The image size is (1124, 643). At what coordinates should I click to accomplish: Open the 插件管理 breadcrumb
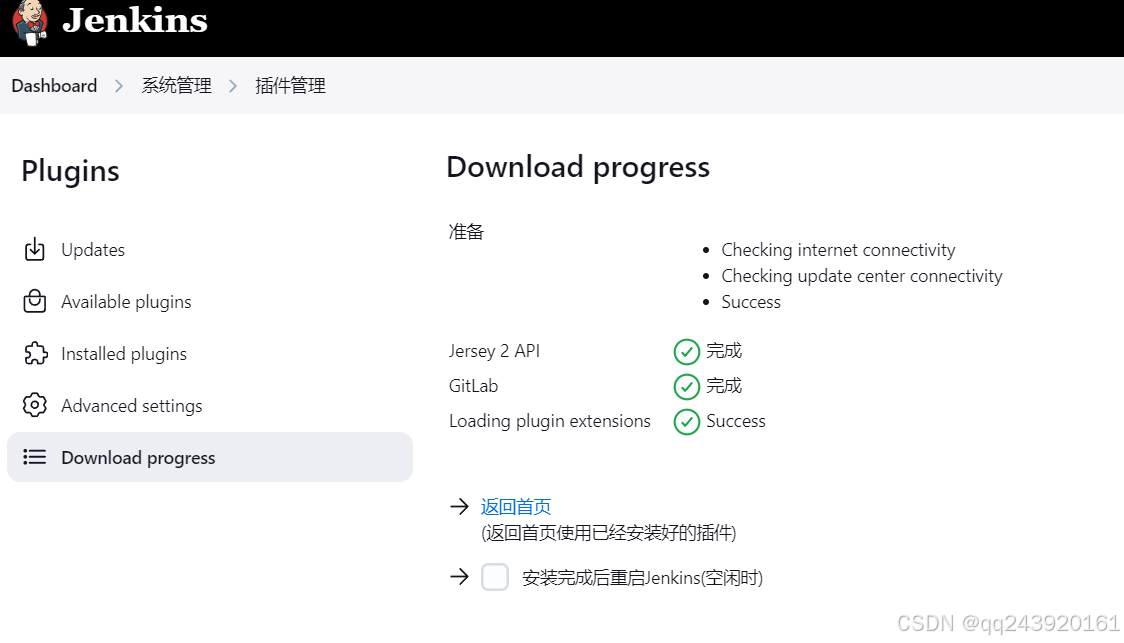click(290, 86)
